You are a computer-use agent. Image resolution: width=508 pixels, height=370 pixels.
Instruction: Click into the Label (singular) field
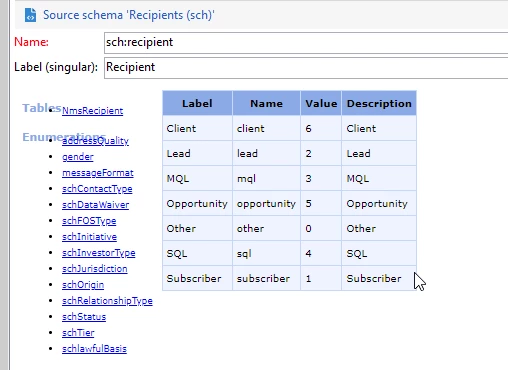306,68
